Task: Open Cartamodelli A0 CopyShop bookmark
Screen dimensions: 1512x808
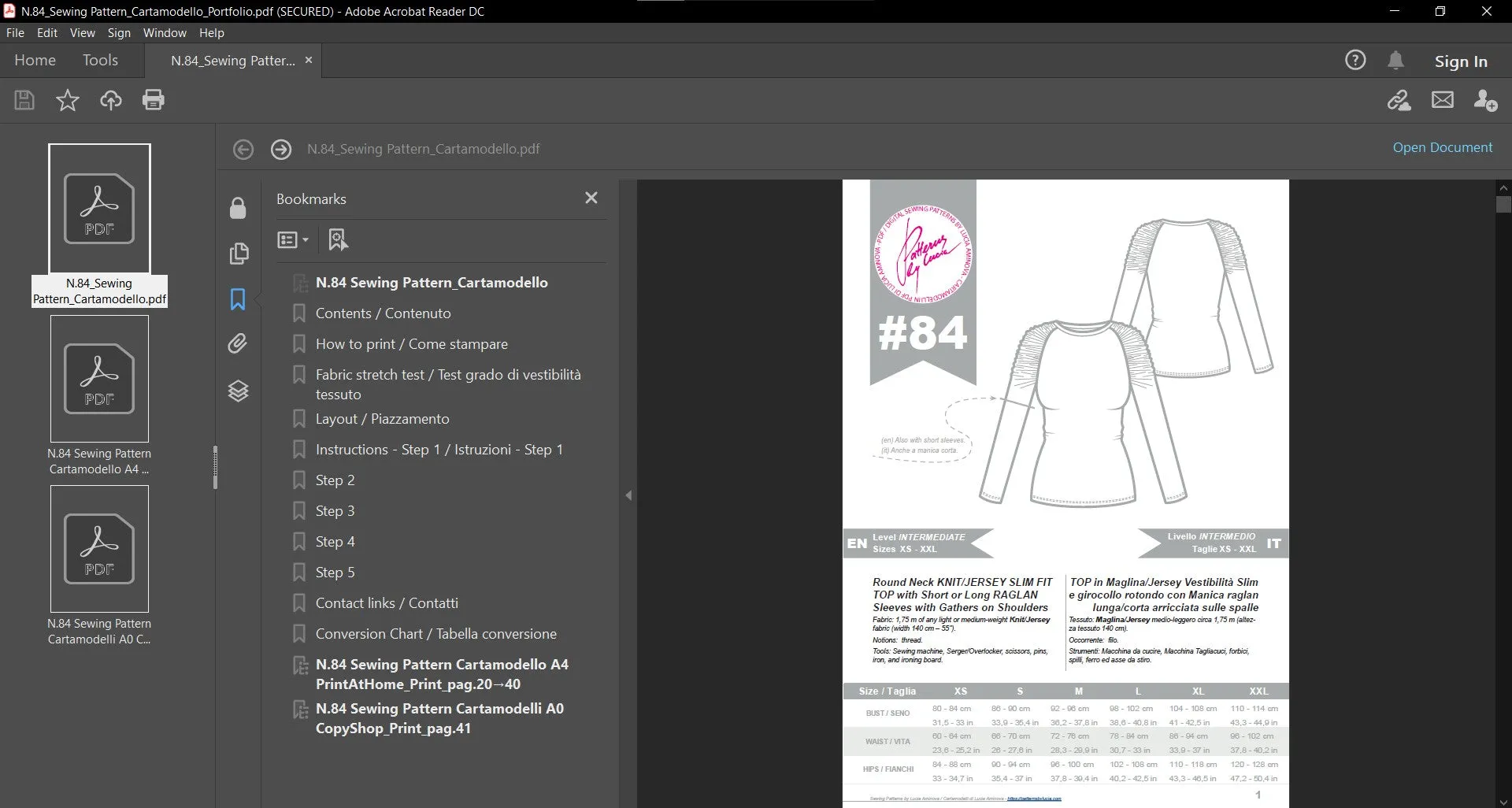Action: click(x=439, y=718)
